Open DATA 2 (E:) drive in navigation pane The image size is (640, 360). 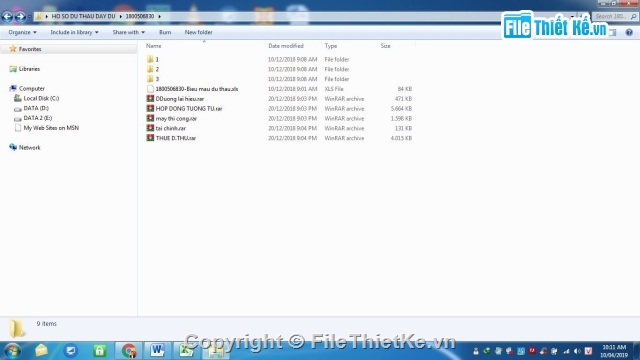point(38,118)
